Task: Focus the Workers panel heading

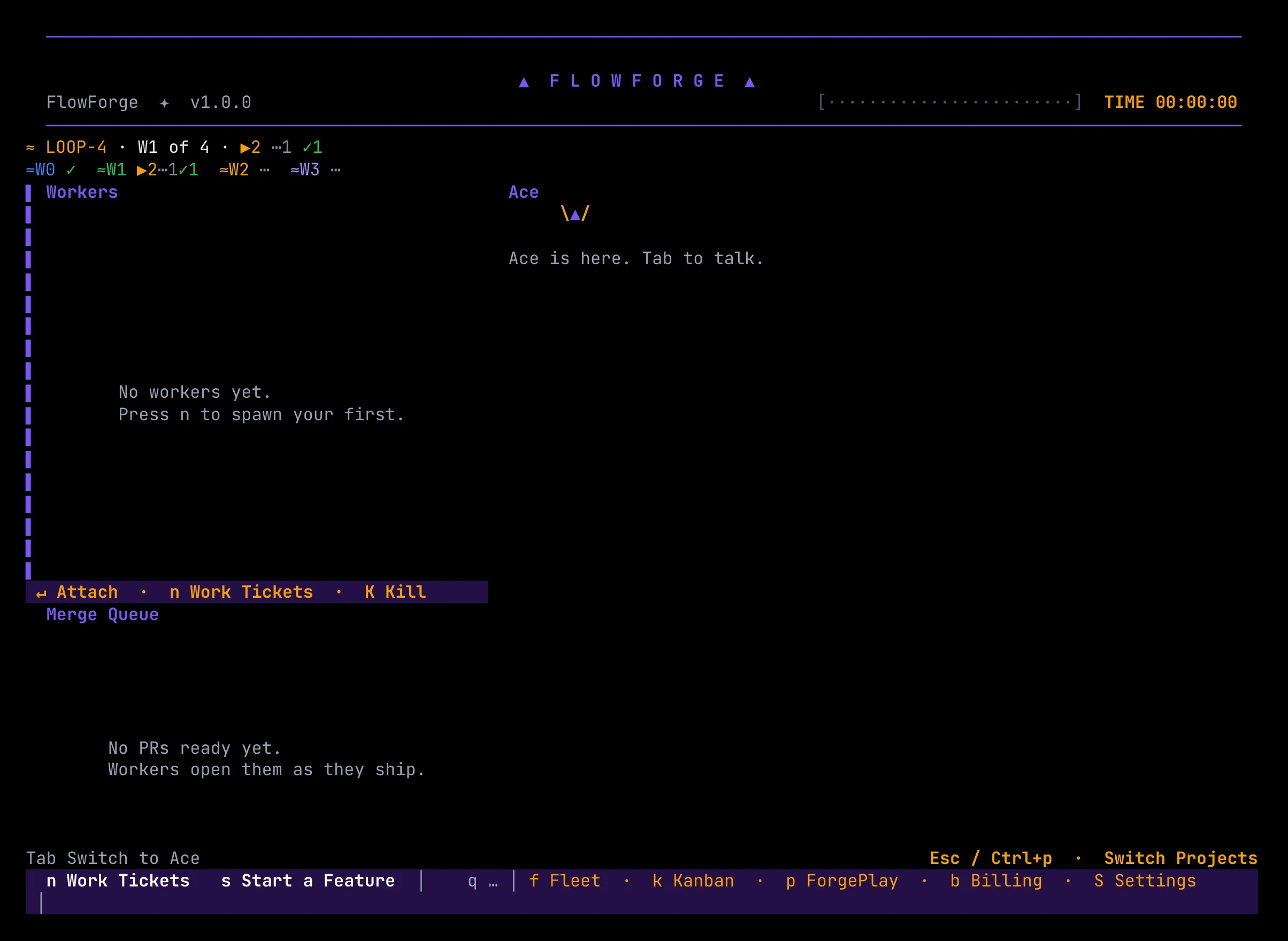Action: [82, 192]
